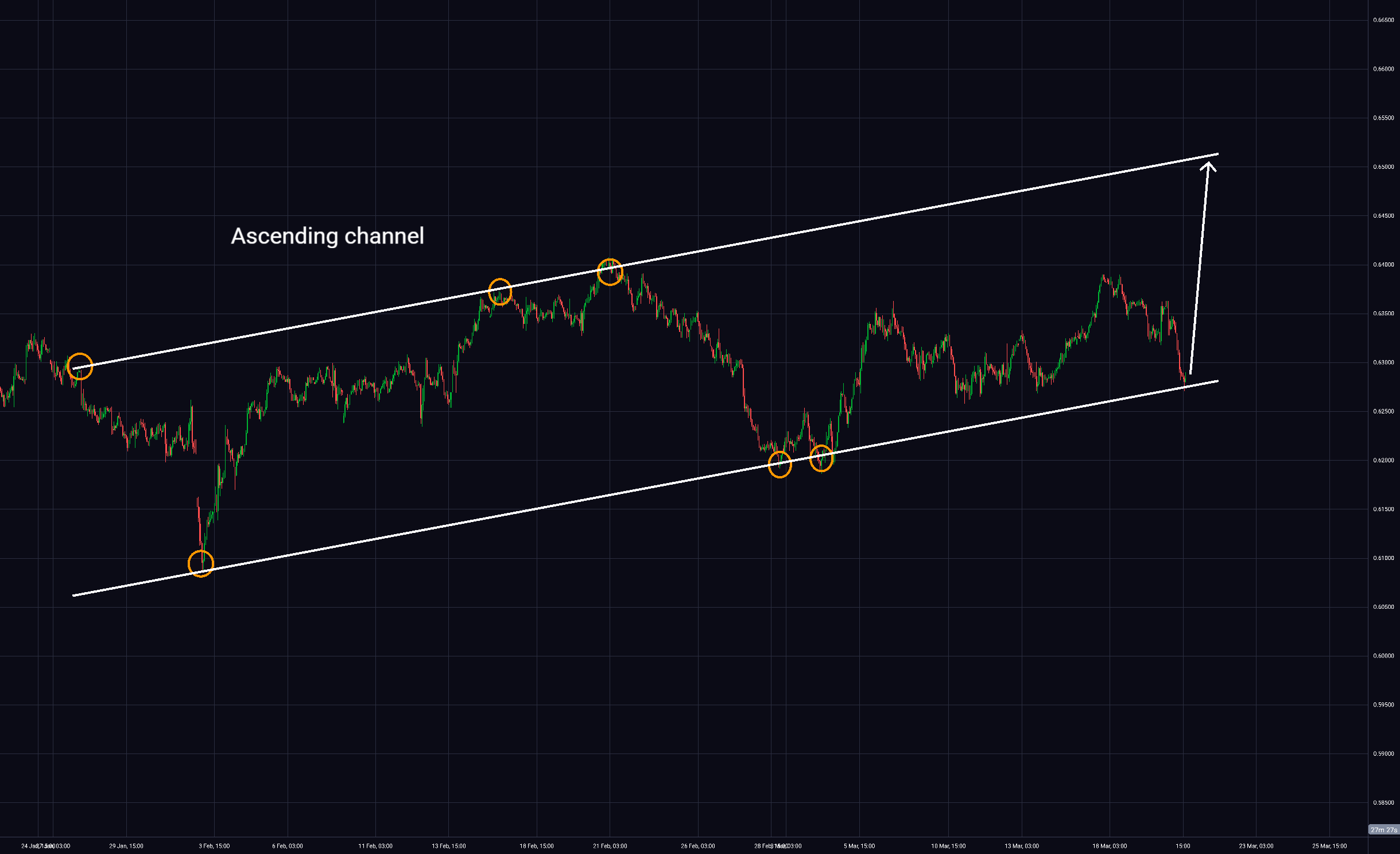Click the '3 Feb, 15:00' time label
Screen dimensions: 1400x854
(214, 846)
